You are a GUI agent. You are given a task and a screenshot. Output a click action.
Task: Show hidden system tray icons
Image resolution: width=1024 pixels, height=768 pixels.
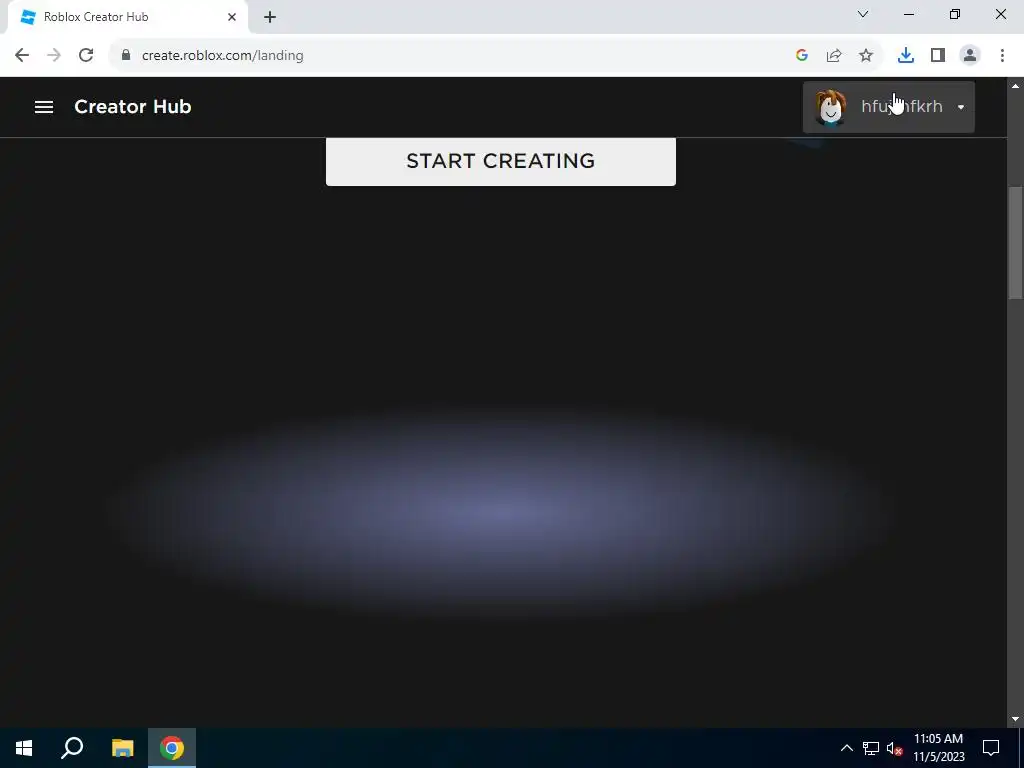click(846, 748)
